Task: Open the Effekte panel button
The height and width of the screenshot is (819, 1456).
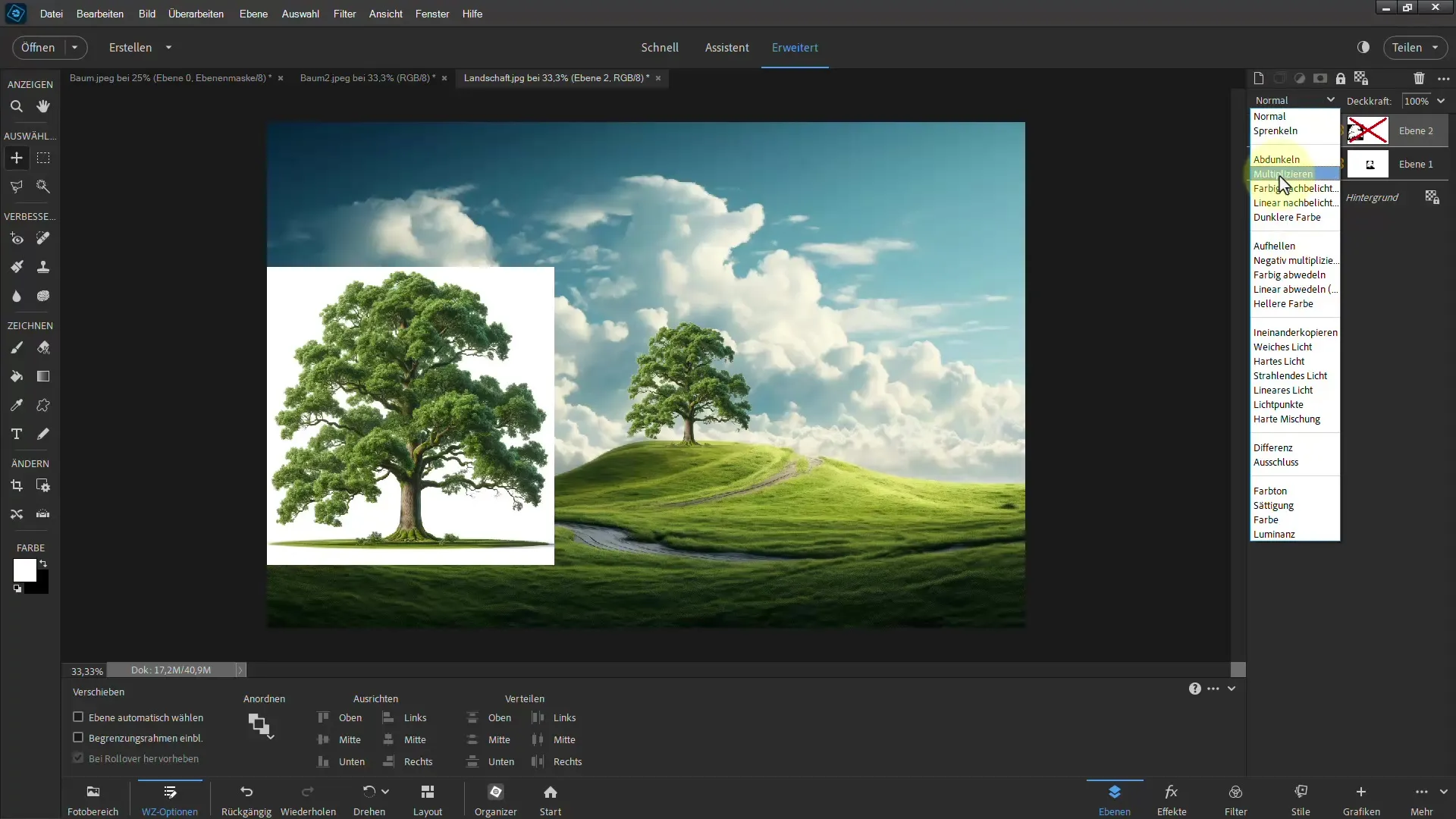Action: coord(1172,799)
